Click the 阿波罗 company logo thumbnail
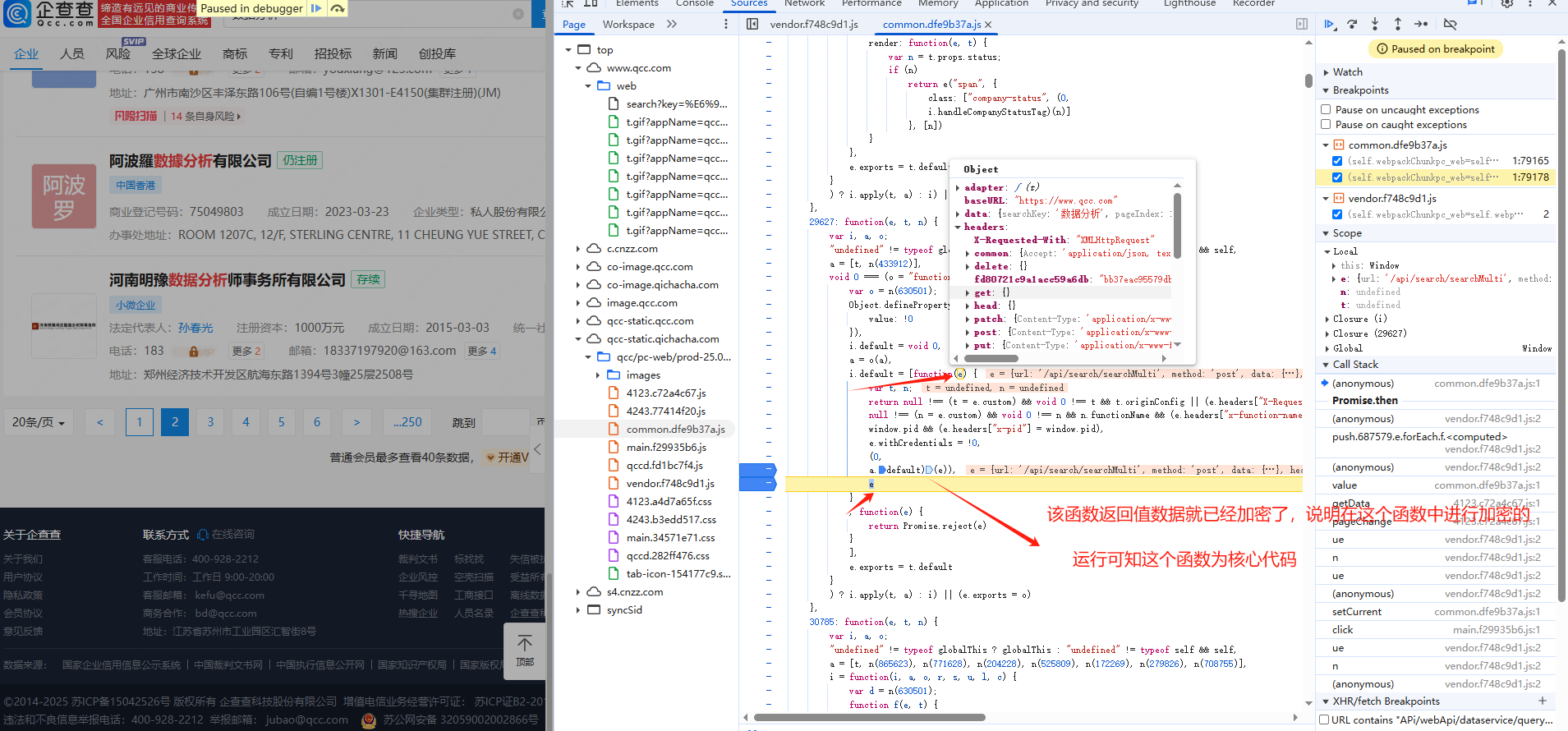The image size is (1568, 731). click(64, 195)
